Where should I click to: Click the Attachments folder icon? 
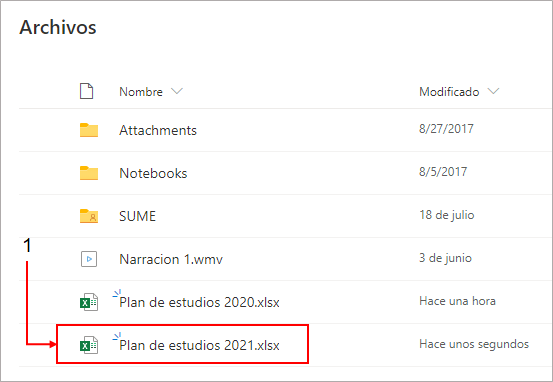89,130
